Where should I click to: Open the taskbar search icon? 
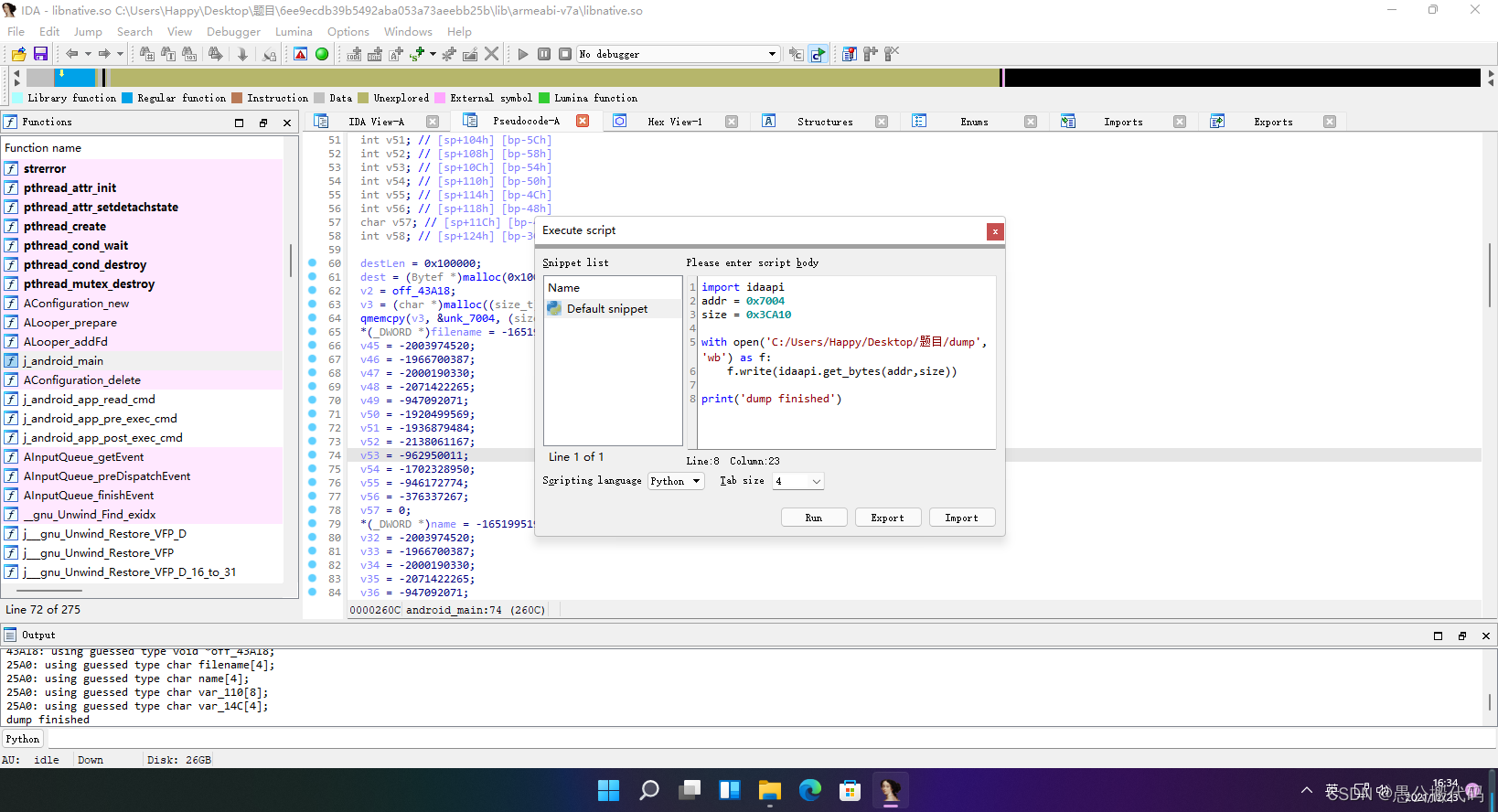[648, 790]
